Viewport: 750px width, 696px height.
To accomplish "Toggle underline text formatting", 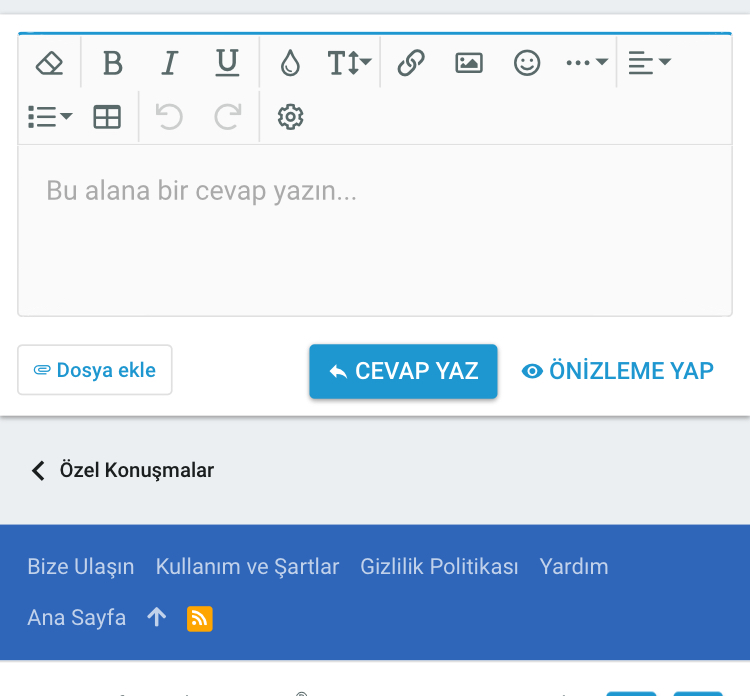I will click(x=227, y=63).
